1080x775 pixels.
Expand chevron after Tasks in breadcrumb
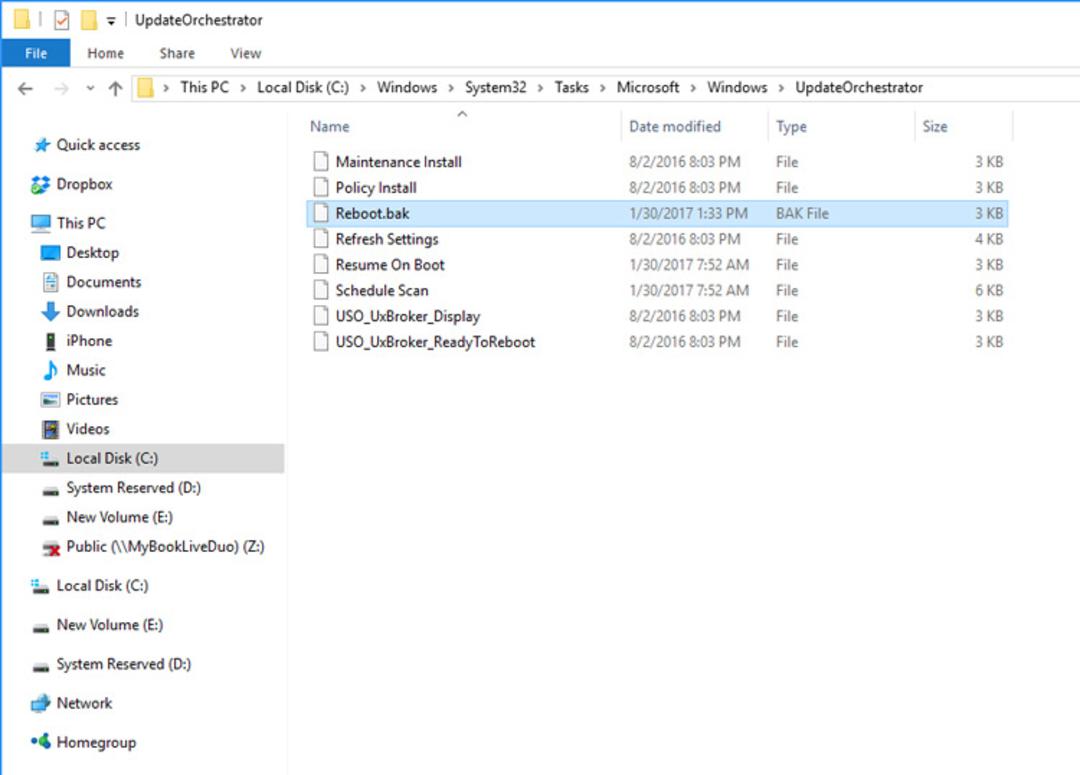click(x=603, y=88)
